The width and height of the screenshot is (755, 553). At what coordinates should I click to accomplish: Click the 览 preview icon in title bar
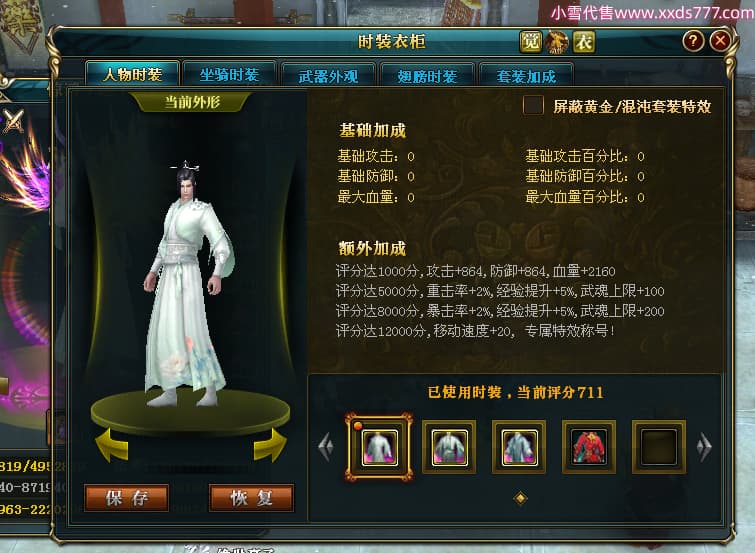click(531, 42)
